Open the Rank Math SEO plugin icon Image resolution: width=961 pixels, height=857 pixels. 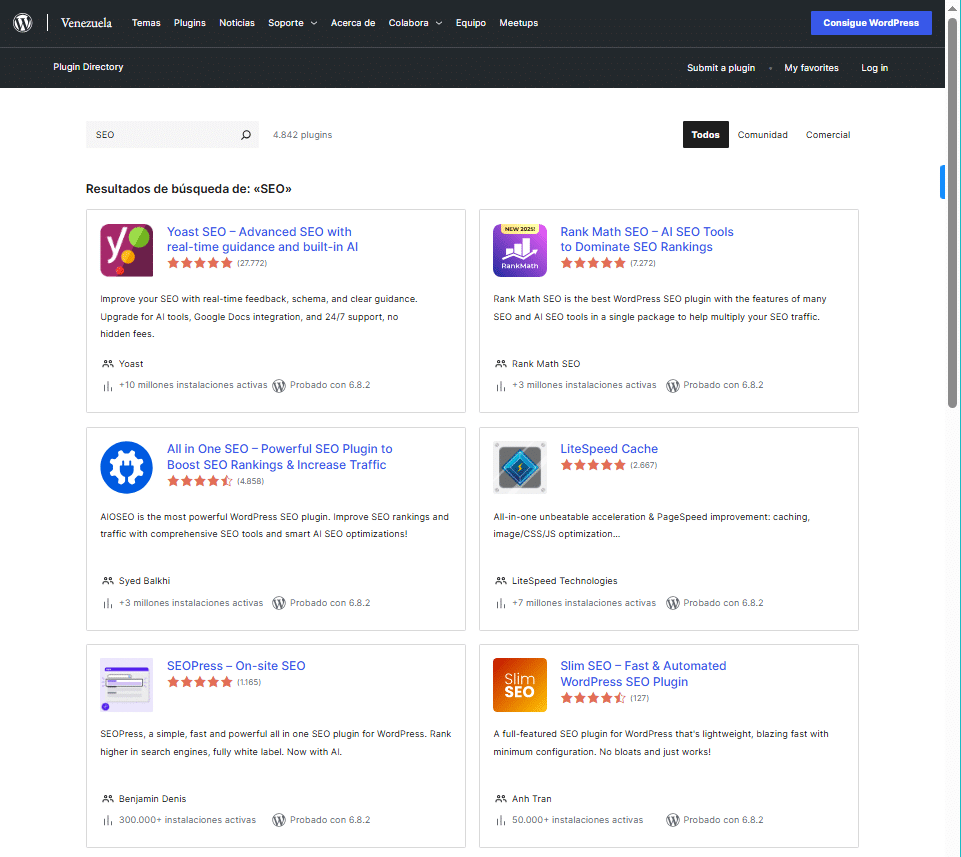[x=520, y=250]
